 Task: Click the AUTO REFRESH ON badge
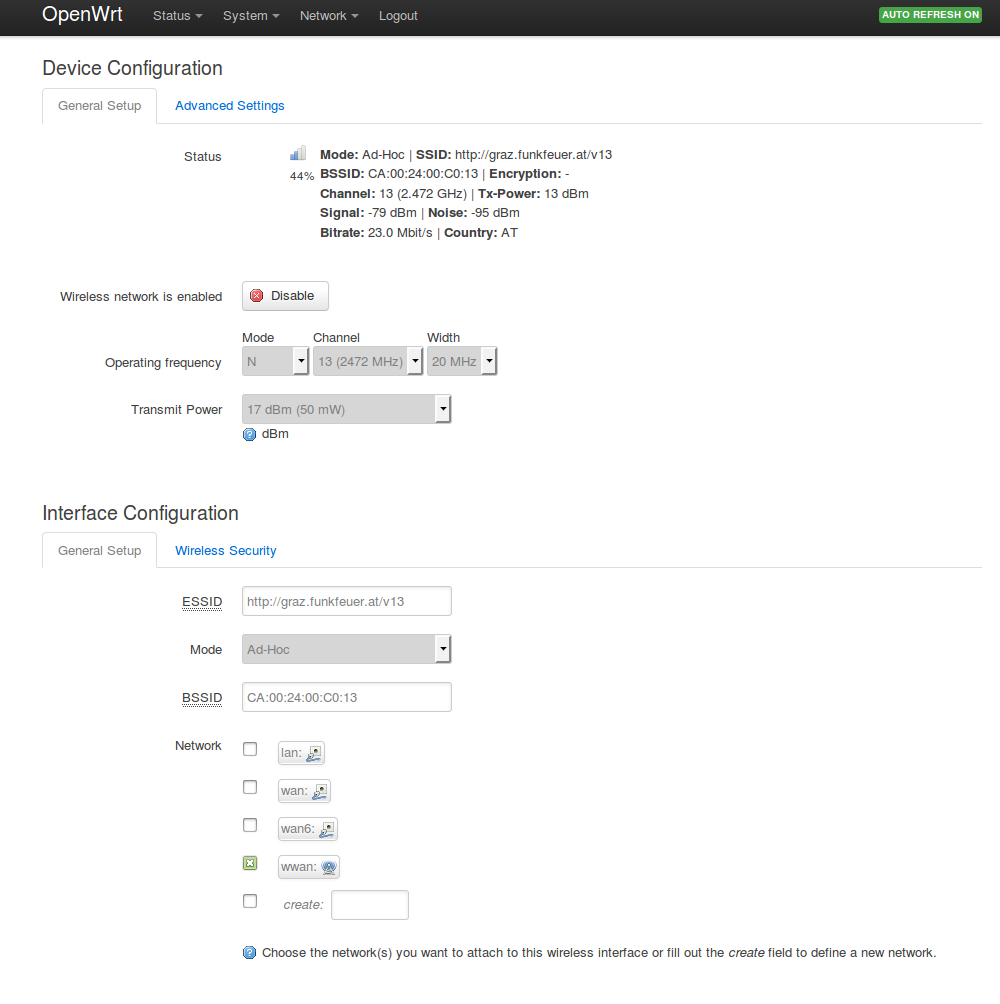coord(930,15)
